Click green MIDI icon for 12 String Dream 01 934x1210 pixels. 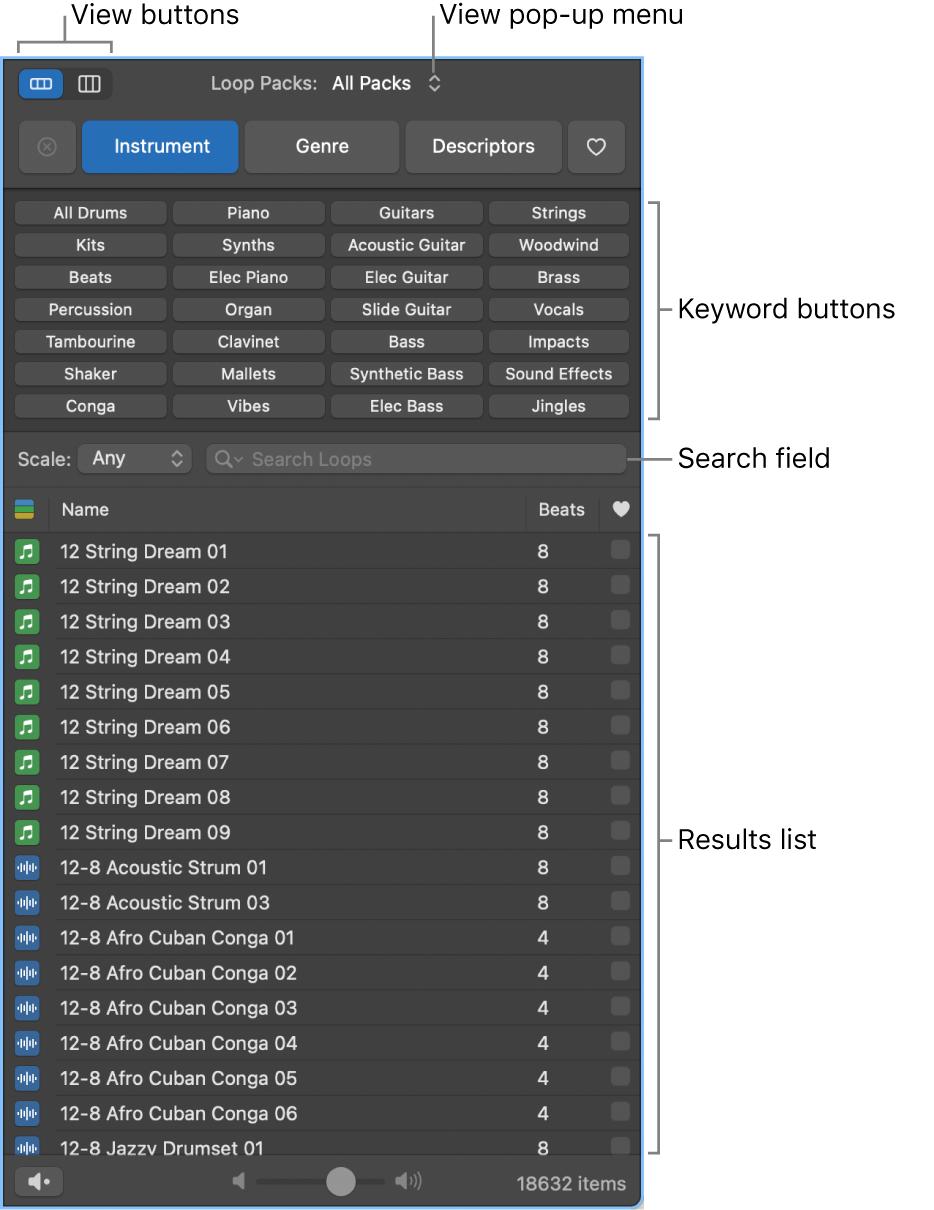point(27,552)
